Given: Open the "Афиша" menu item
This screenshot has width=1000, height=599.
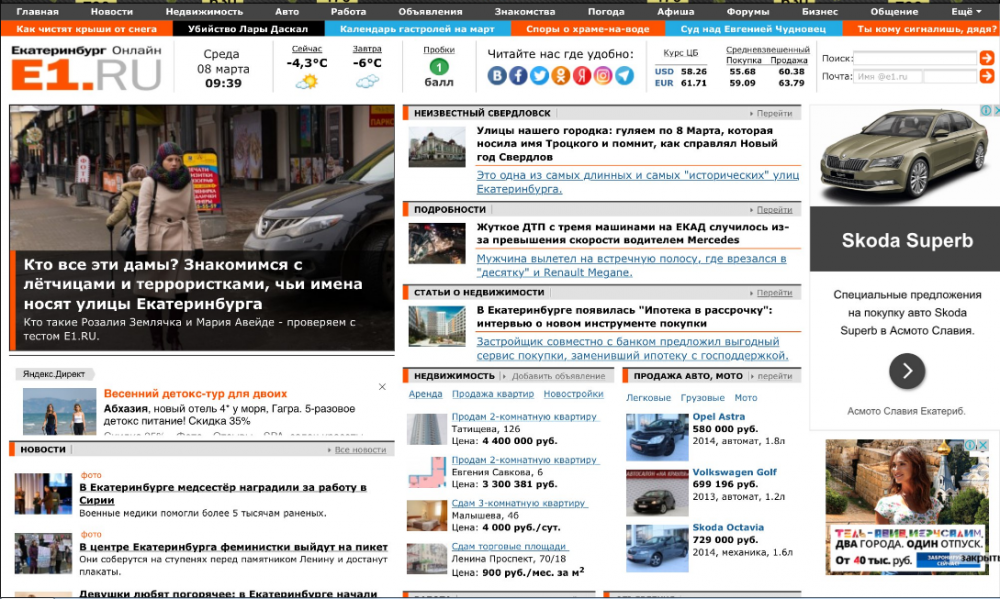Looking at the screenshot, I should pyautogui.click(x=675, y=11).
